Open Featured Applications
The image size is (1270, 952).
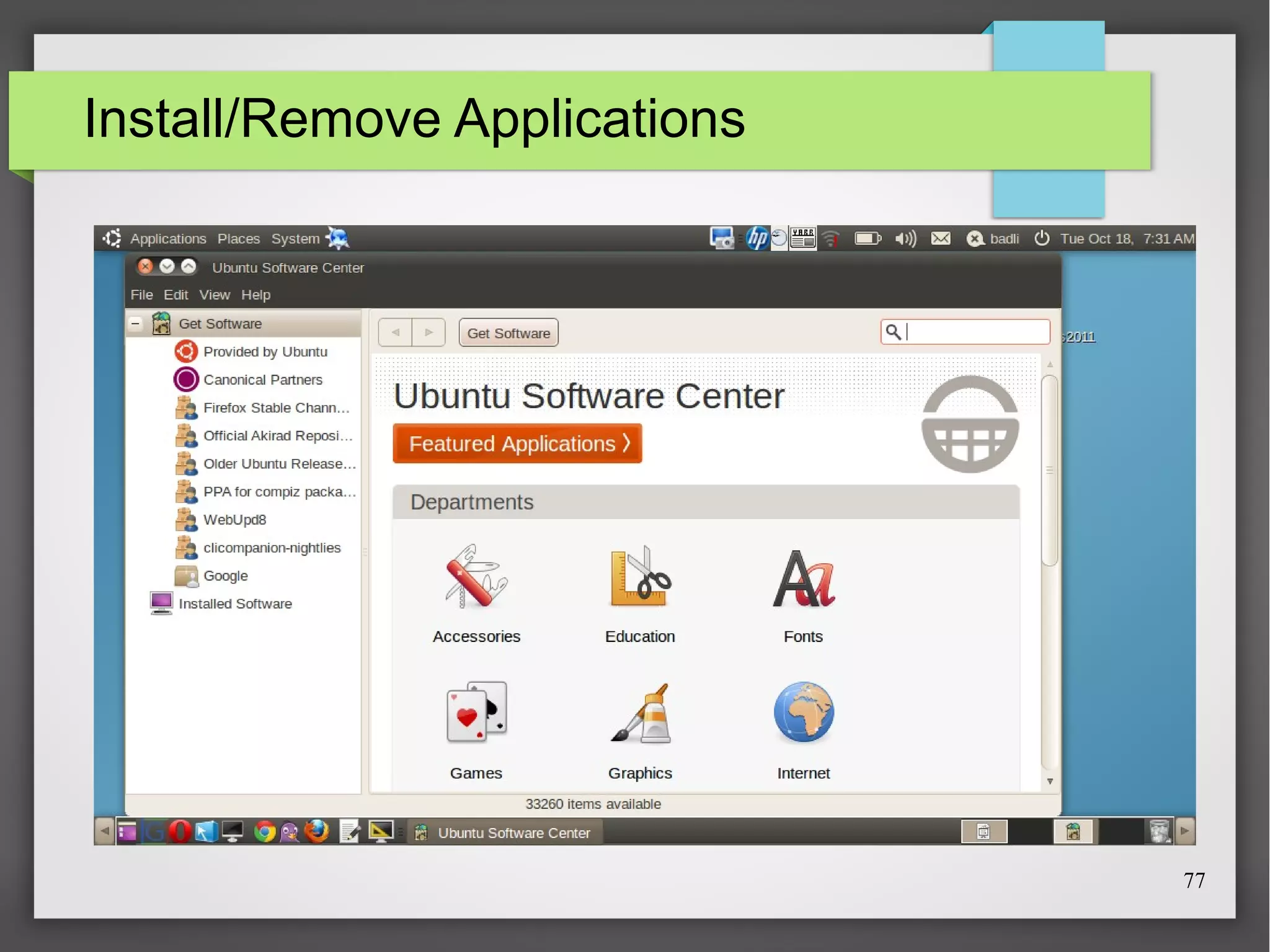point(517,443)
